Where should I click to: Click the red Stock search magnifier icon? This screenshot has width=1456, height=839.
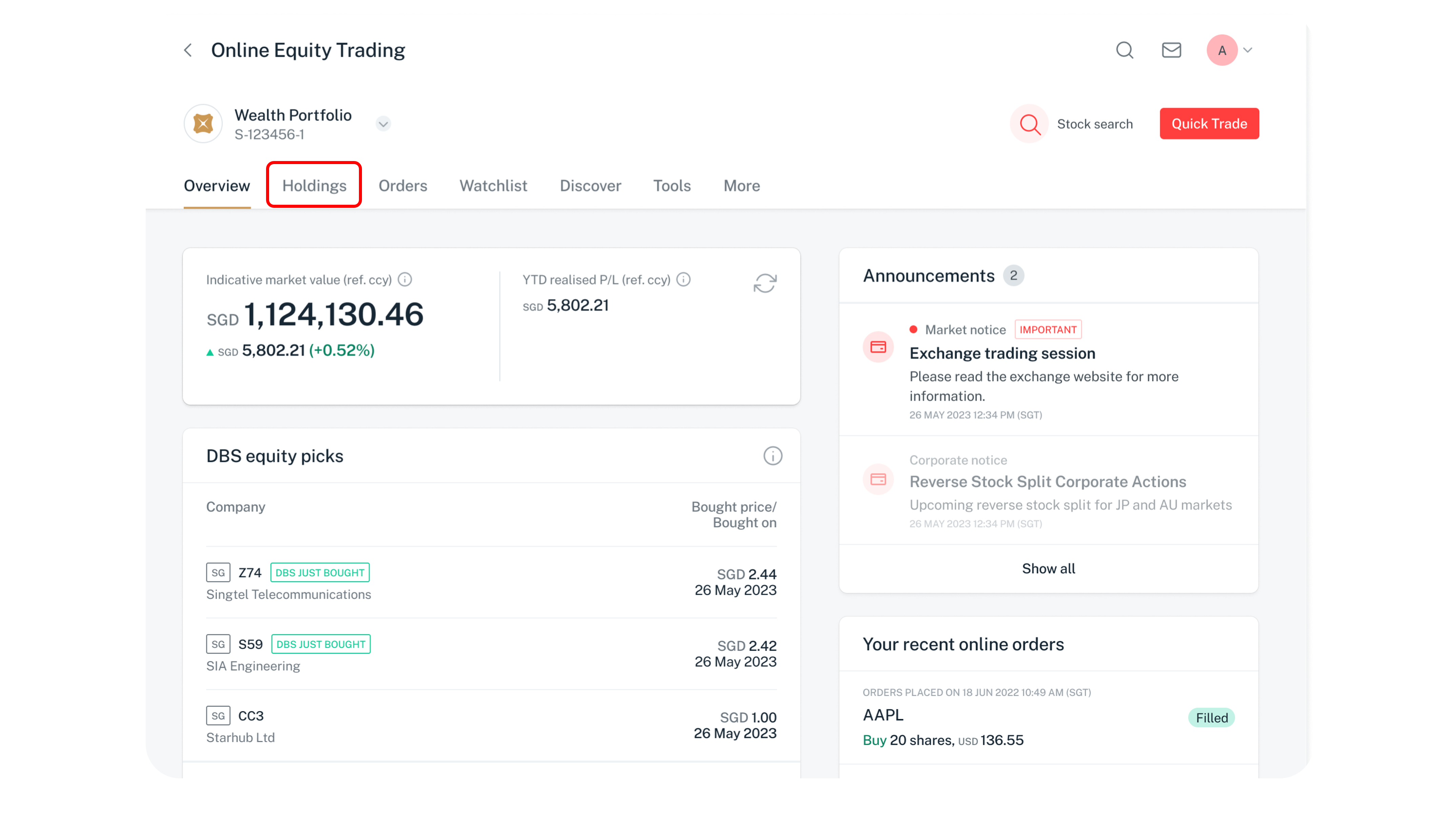[x=1029, y=123]
